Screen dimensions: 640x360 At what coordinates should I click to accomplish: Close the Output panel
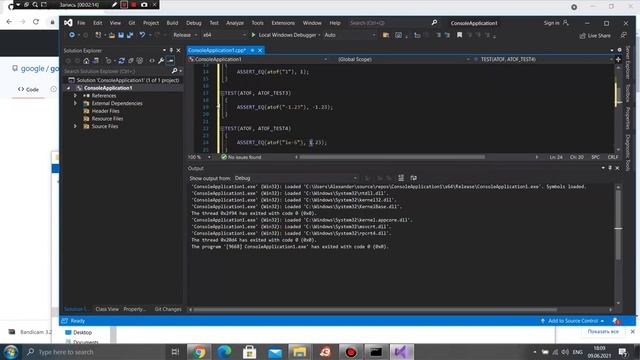coord(617,168)
